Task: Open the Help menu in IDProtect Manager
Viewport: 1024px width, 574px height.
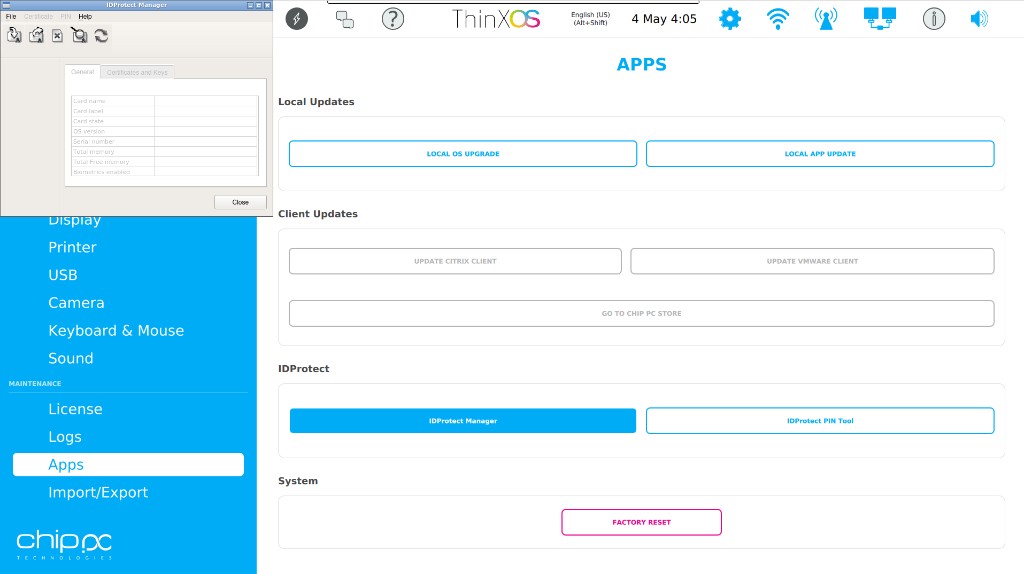Action: (x=85, y=16)
